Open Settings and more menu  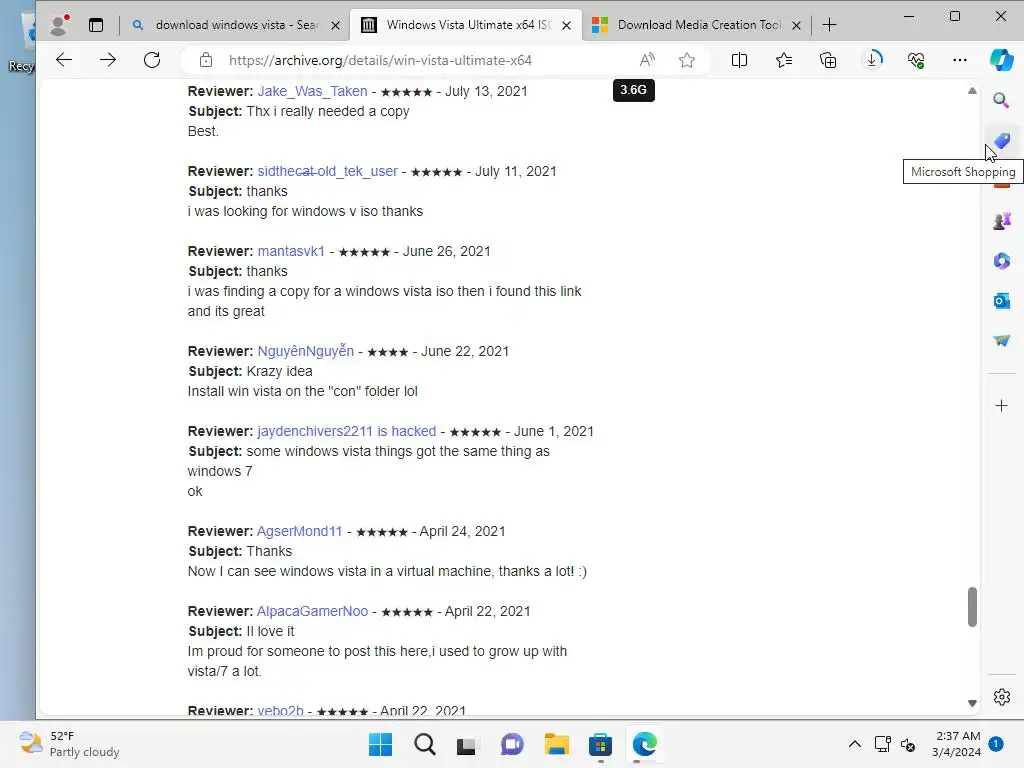coord(959,60)
